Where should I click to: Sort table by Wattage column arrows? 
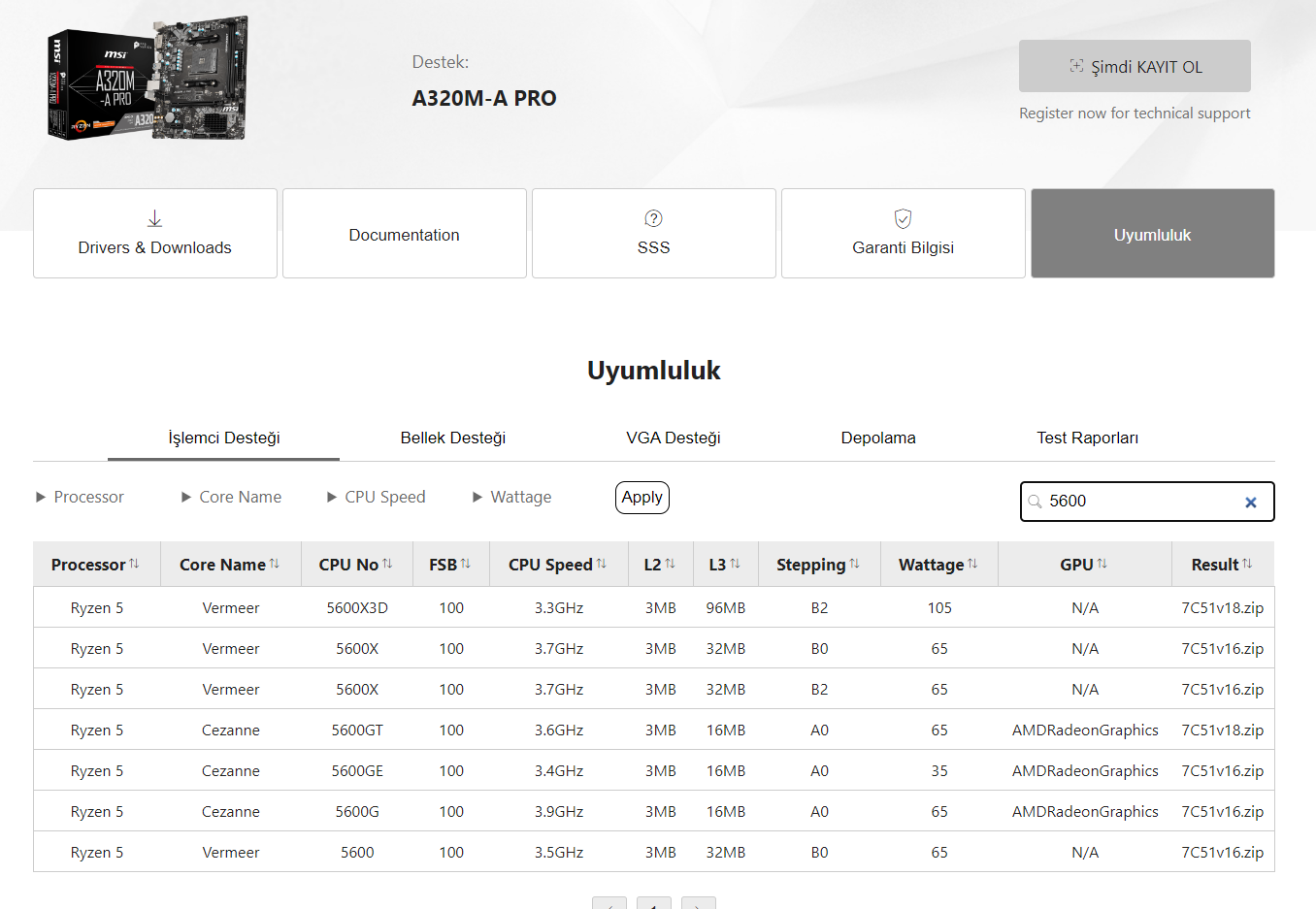[x=972, y=564]
